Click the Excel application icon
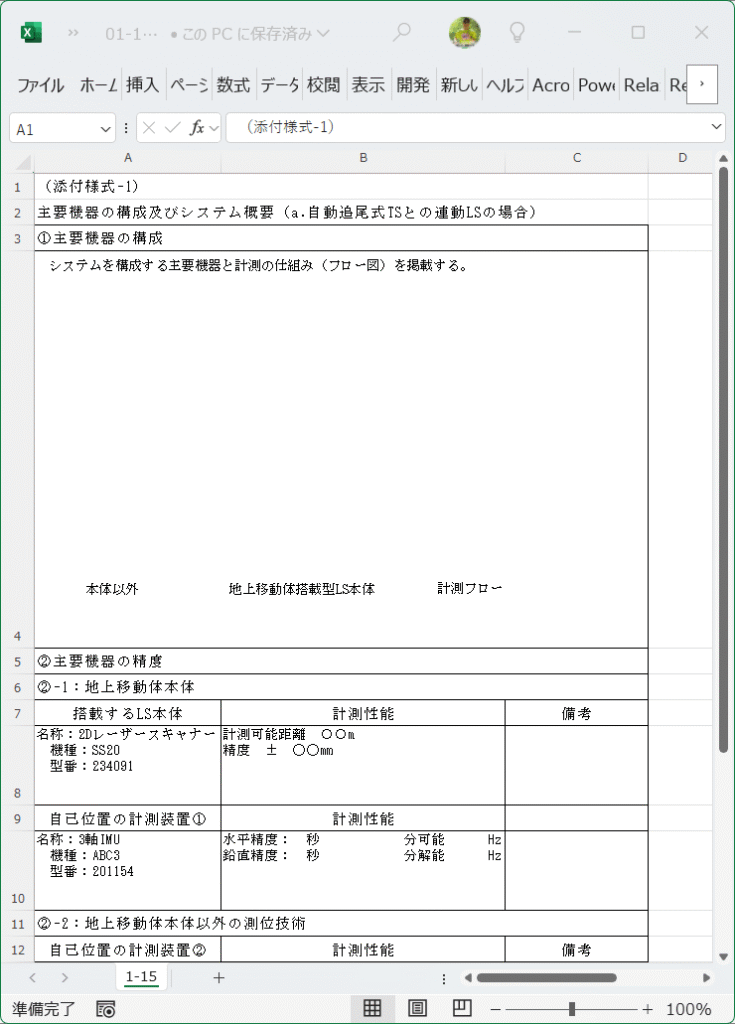 [31, 32]
